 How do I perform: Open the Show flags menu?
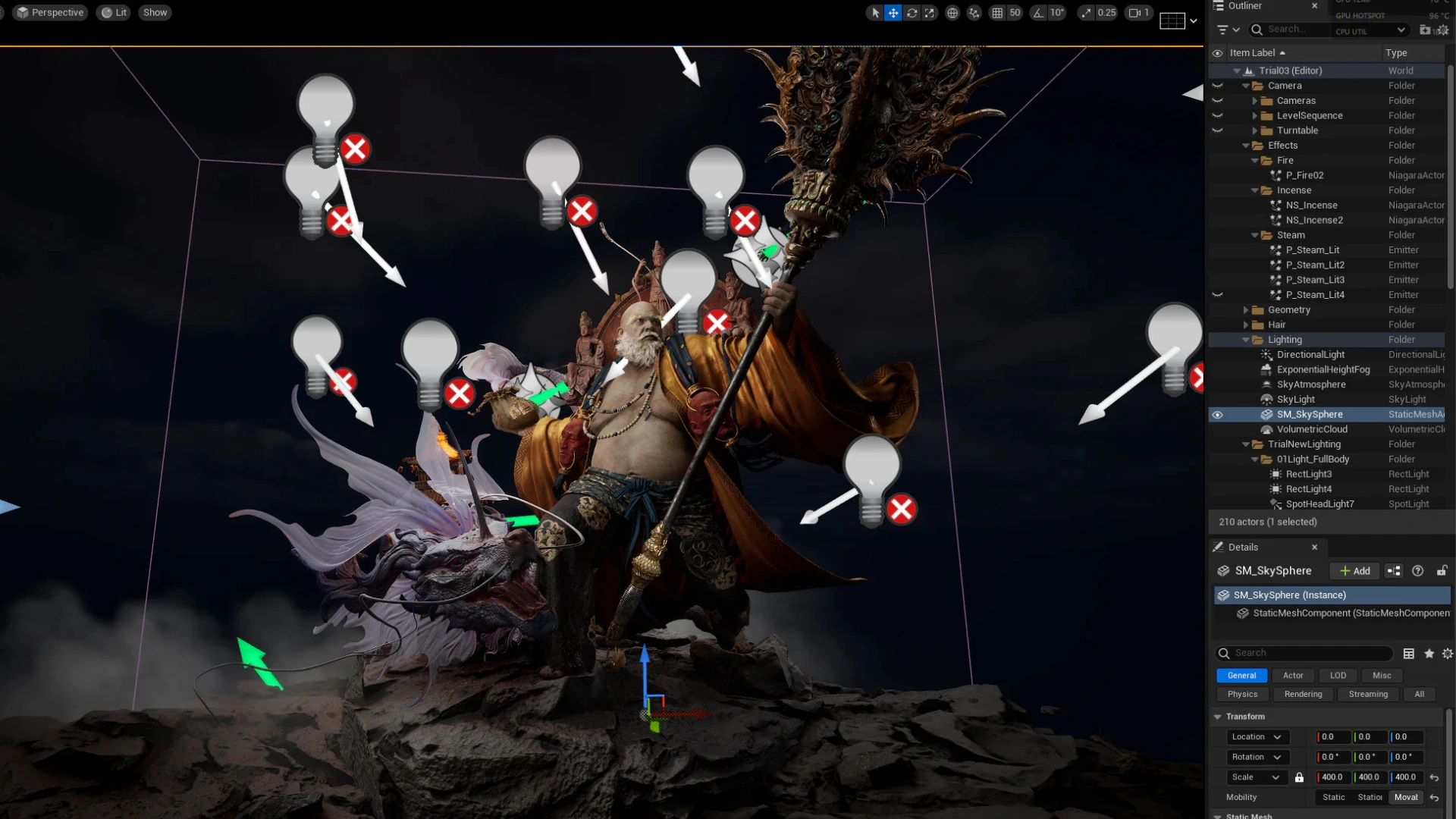coord(155,13)
